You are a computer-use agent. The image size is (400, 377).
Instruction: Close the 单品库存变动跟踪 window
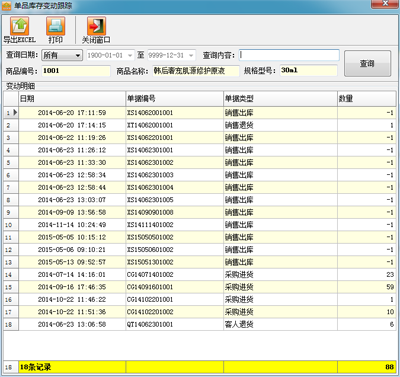tap(385, 4)
